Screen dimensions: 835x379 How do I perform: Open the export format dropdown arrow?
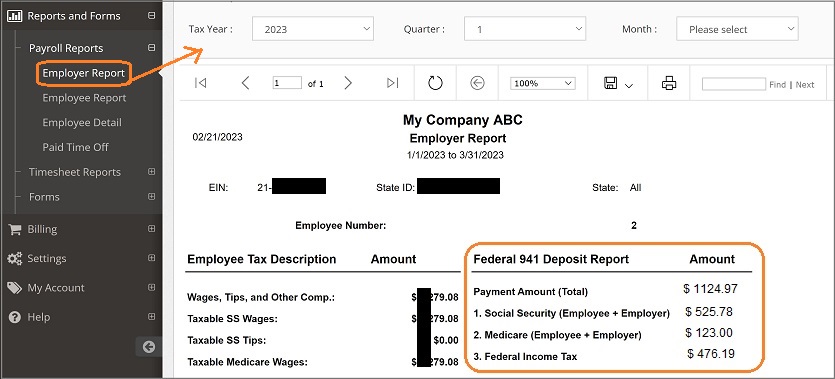point(628,86)
